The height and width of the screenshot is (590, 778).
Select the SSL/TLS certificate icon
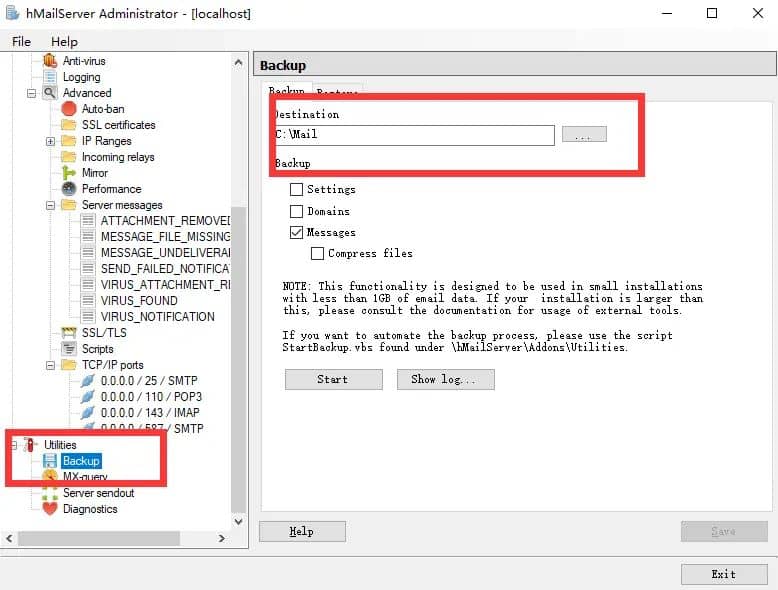tap(69, 333)
